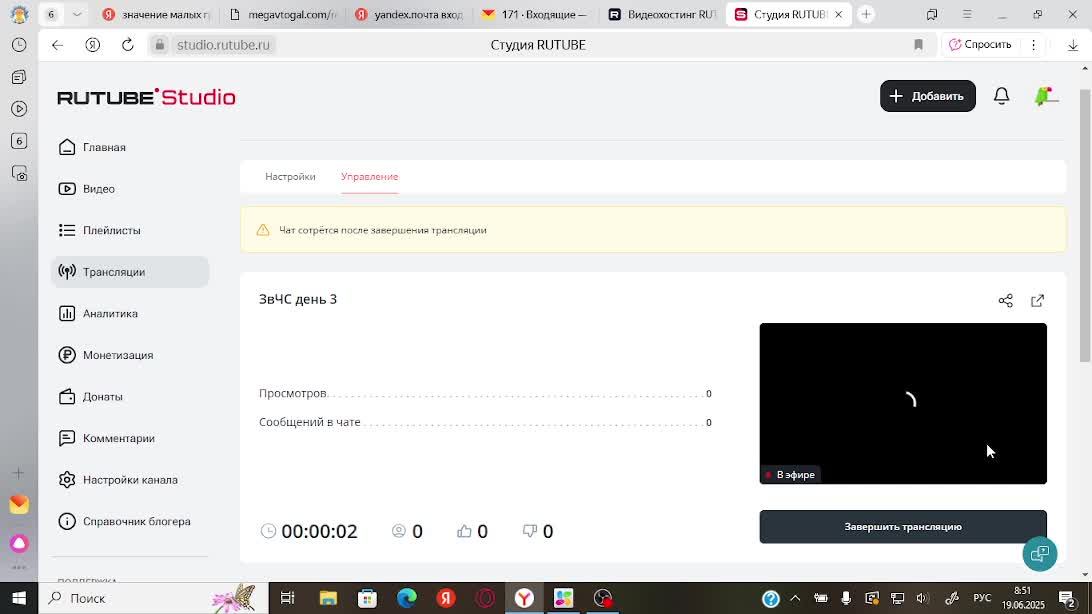Click the page vertical scrollbar
Screen dimensions: 1092x614
(1085, 226)
